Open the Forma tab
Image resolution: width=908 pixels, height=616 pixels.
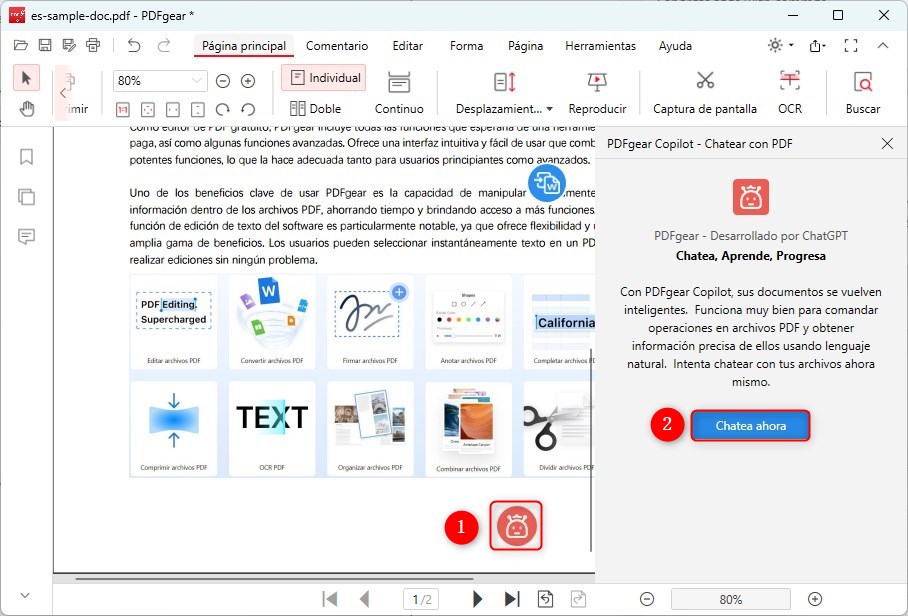pyautogui.click(x=466, y=46)
